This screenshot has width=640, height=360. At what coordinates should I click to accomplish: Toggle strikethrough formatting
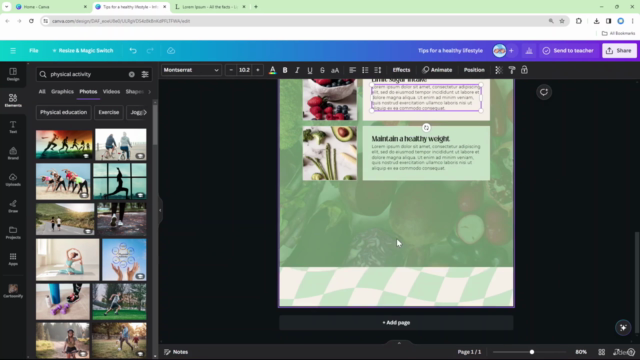coord(322,70)
